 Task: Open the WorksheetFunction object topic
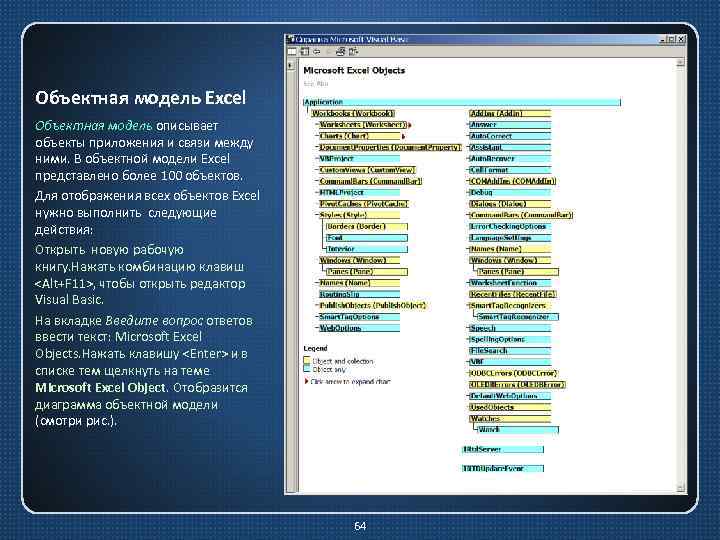(x=510, y=283)
